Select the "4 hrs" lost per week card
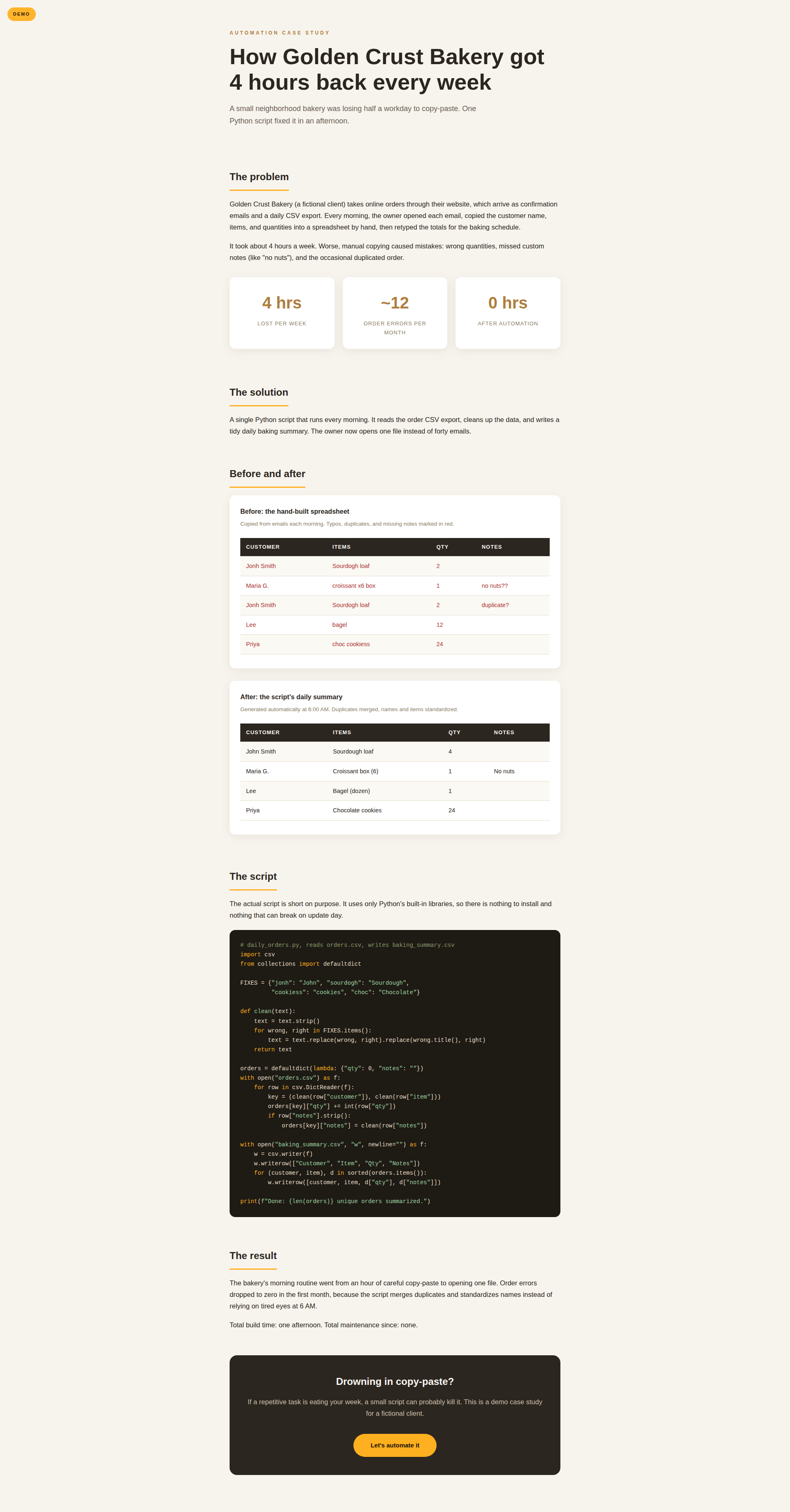Screen dimensions: 790x1512 282,313
